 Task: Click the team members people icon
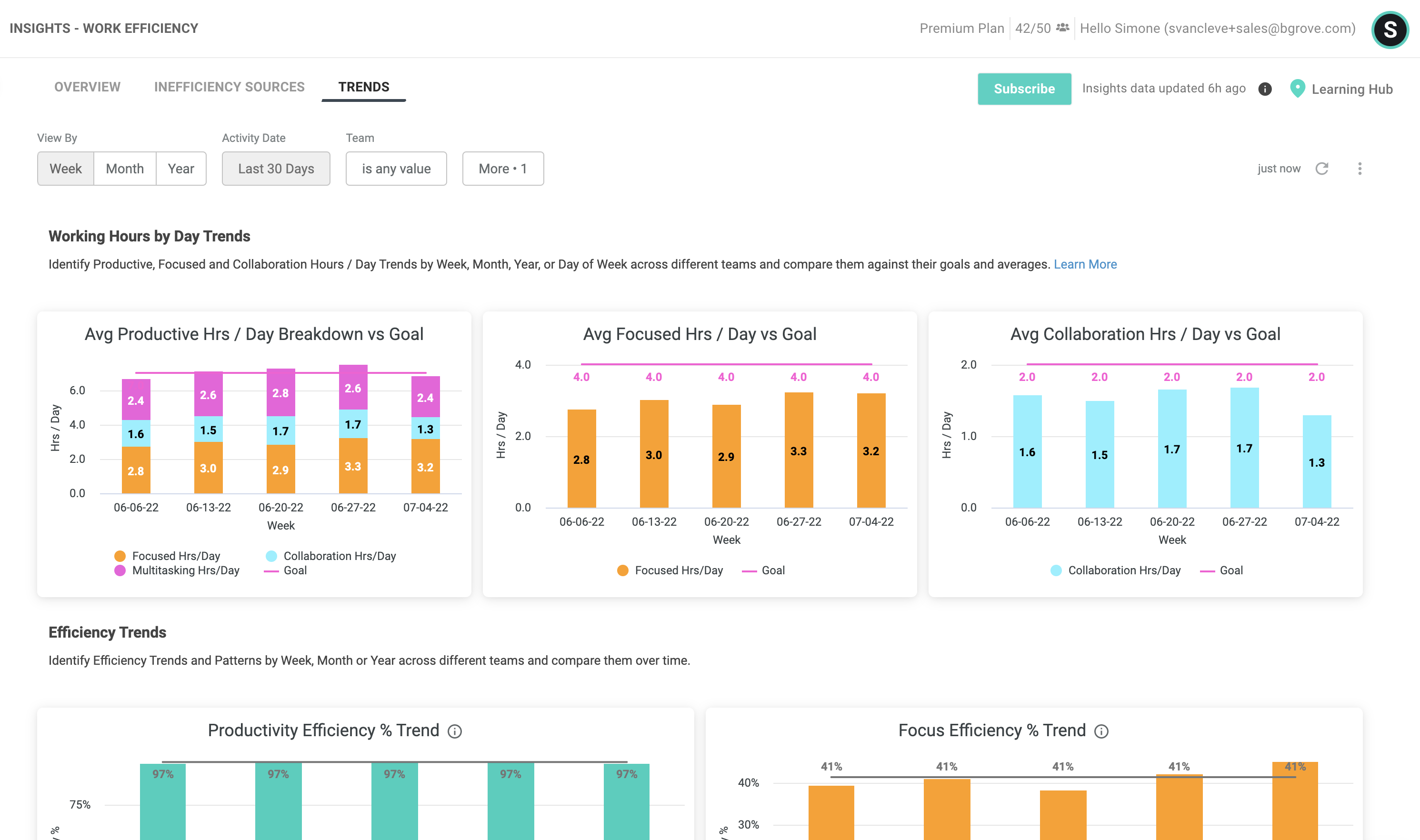[1062, 28]
